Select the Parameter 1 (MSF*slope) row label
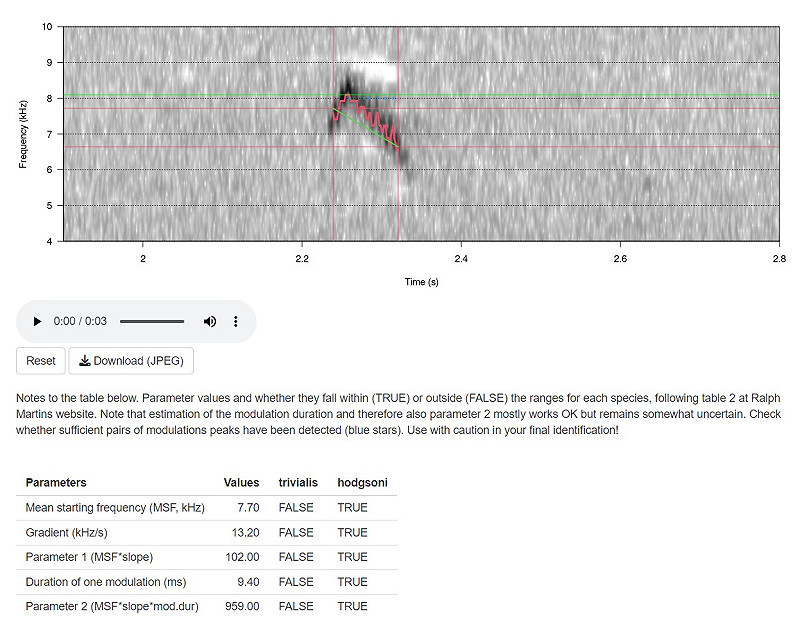 click(89, 557)
